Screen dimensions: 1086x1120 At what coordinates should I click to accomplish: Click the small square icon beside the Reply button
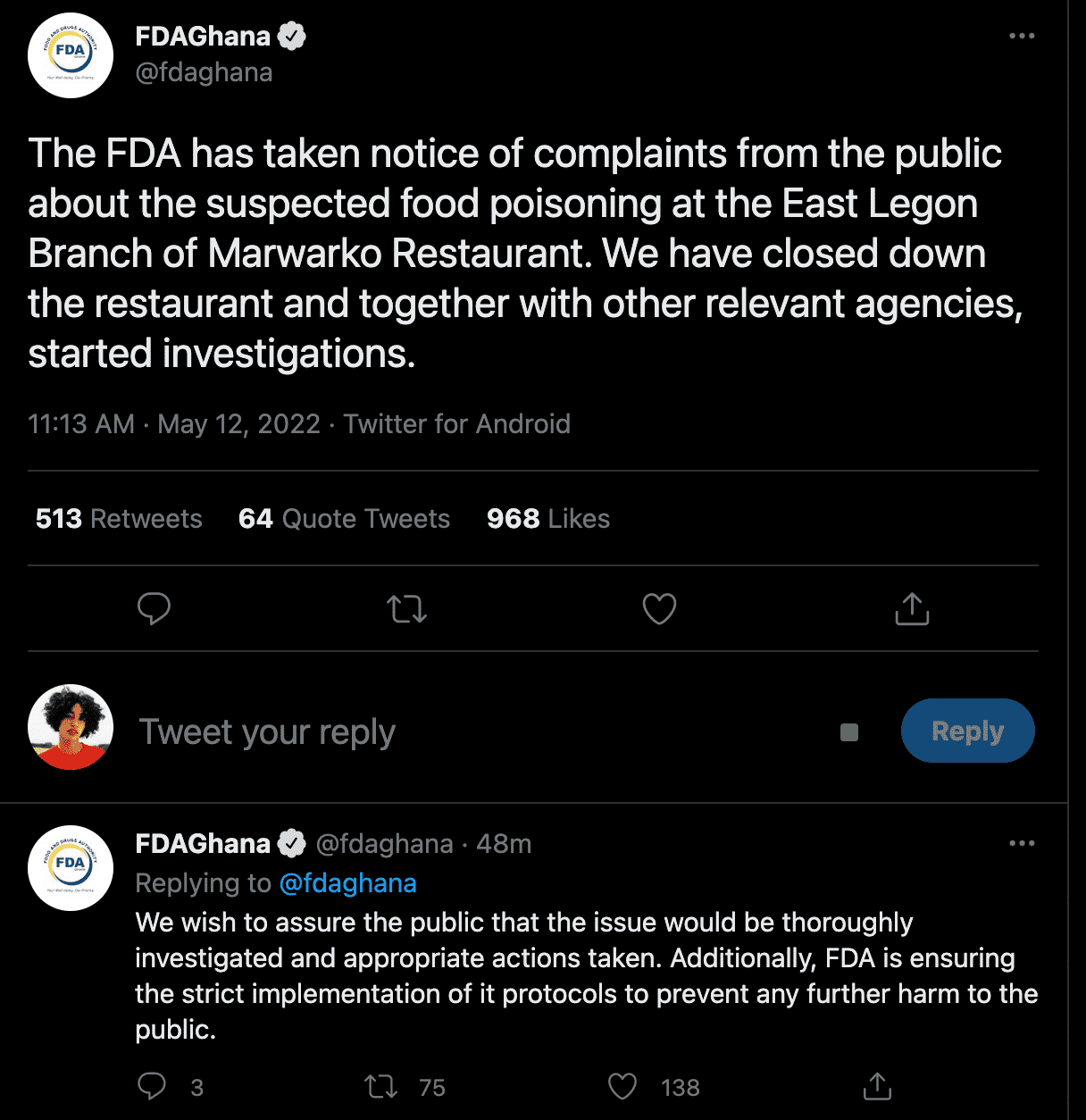(x=849, y=732)
